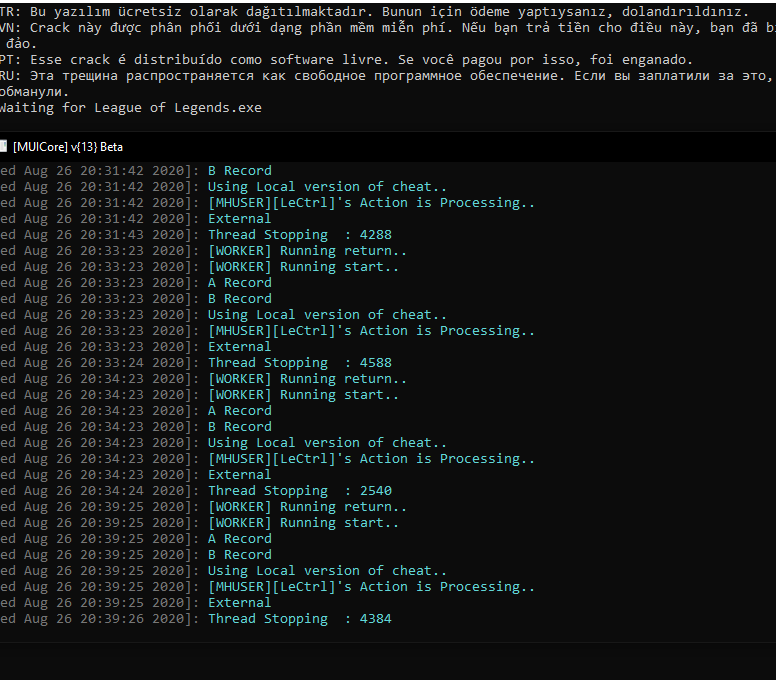Click "[WORKER] Running return.." at 20:39:25
This screenshot has width=776, height=680.
point(307,507)
